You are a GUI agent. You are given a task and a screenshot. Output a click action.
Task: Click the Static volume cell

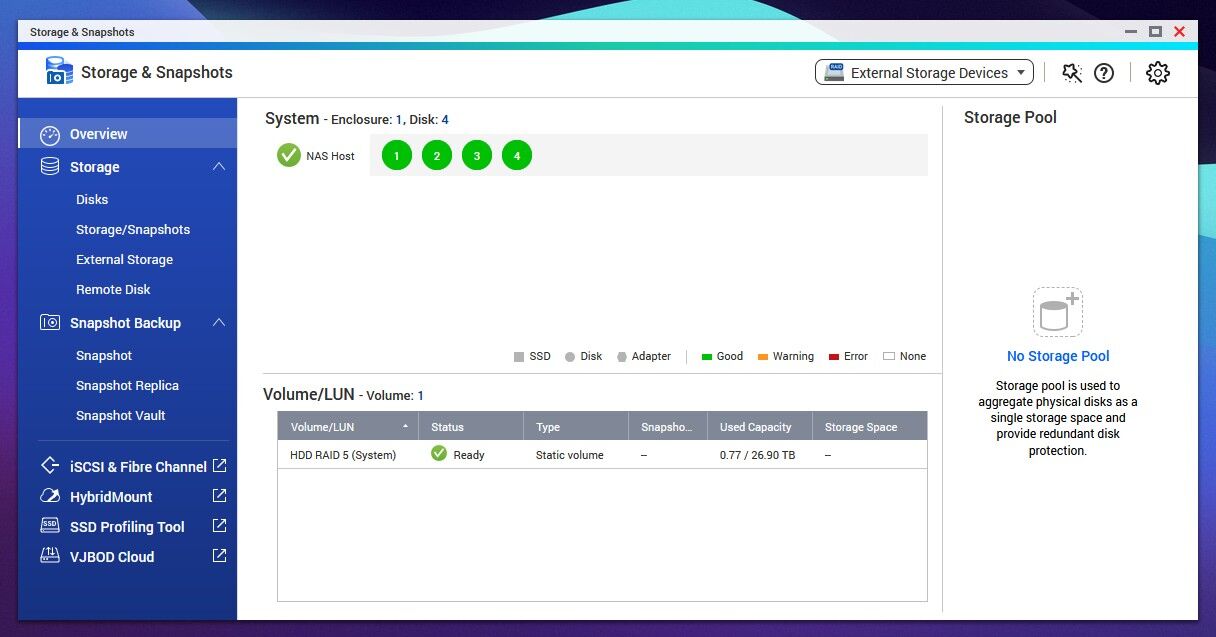coord(570,455)
